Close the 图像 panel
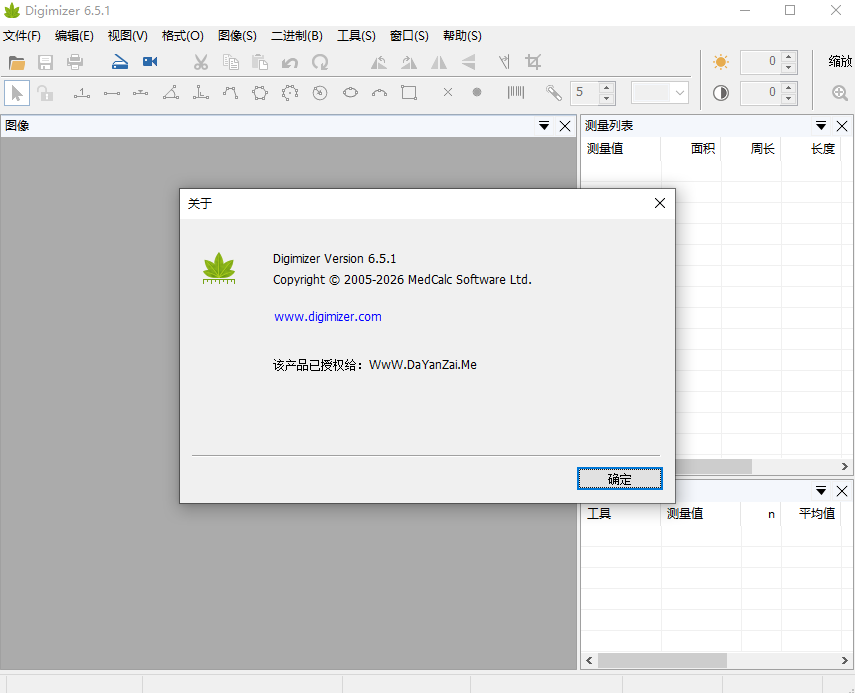The width and height of the screenshot is (855, 693). pos(565,126)
